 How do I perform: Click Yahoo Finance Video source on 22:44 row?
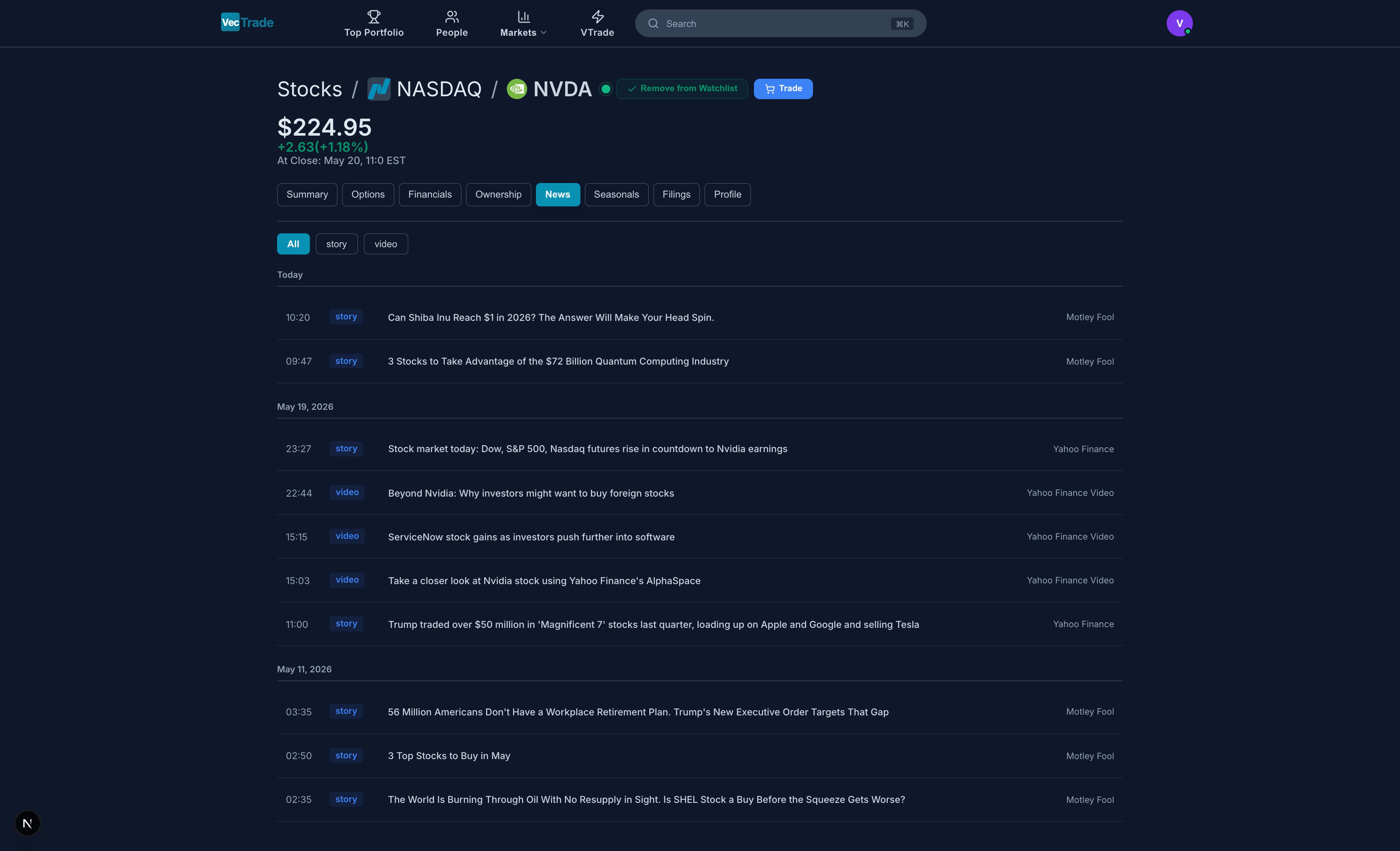pos(1070,493)
